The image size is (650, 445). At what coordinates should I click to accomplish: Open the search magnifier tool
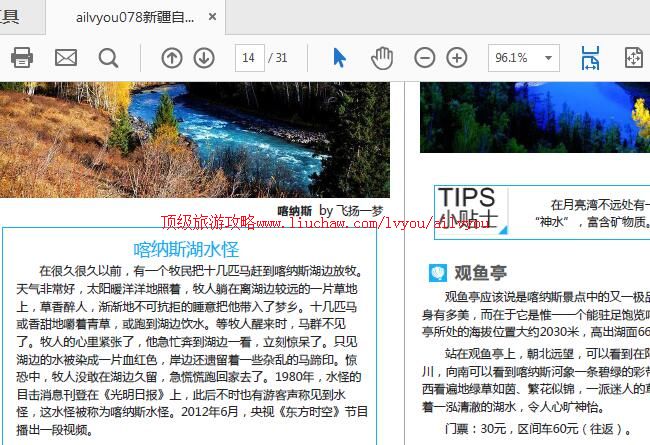(108, 58)
